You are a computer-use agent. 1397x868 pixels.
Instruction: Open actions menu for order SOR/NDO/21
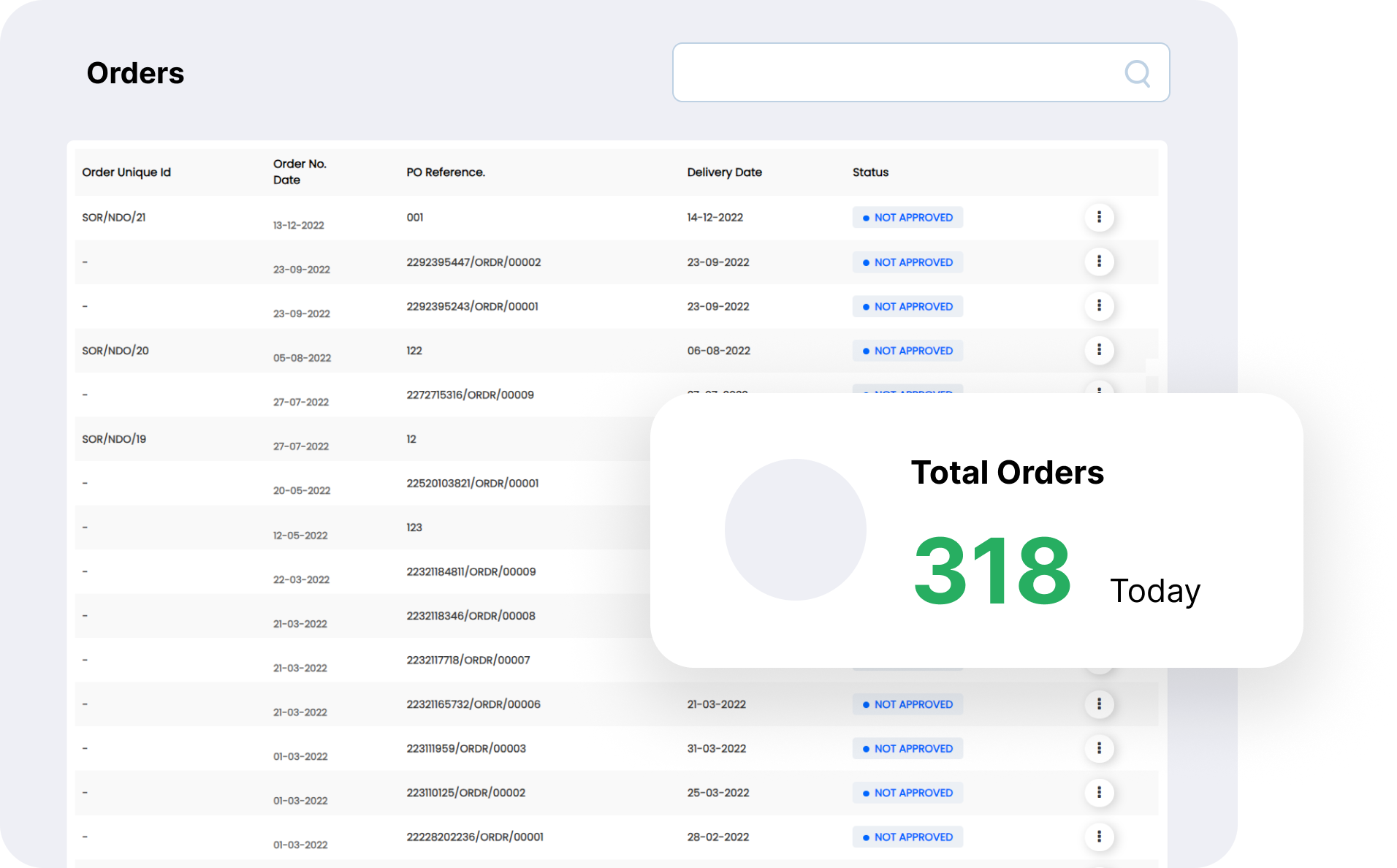tap(1098, 217)
